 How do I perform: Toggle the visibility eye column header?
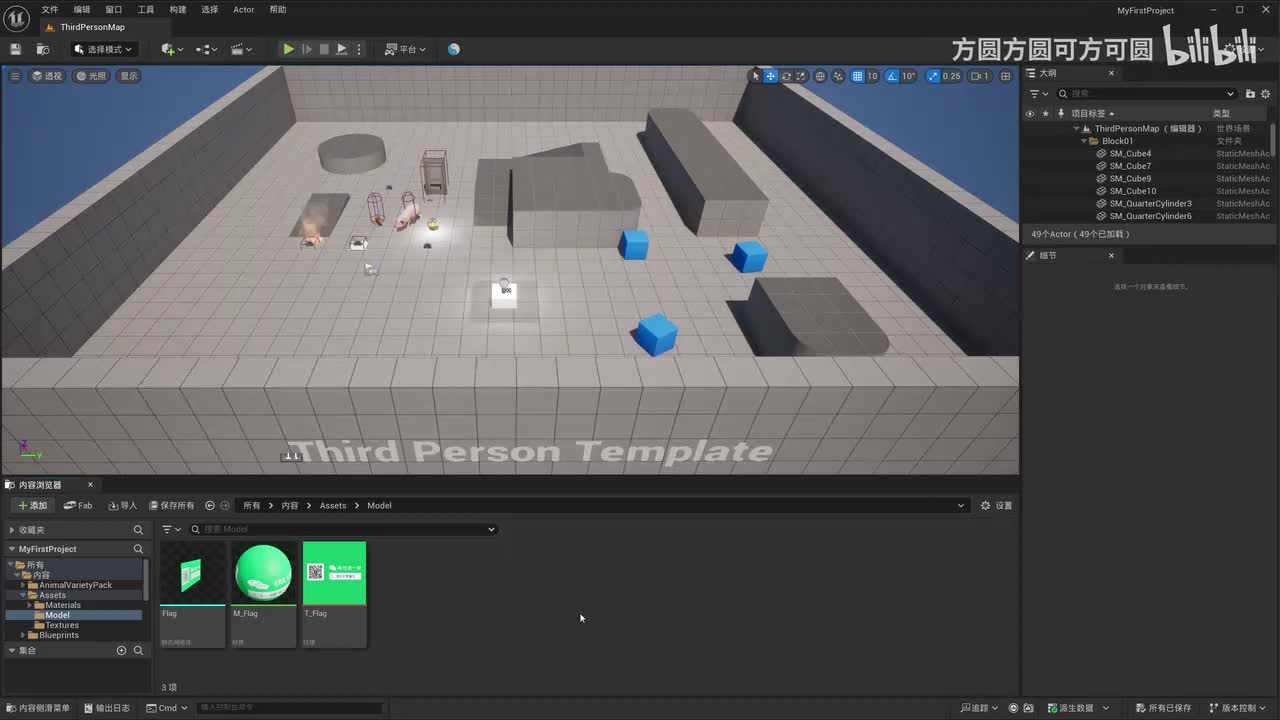click(1030, 114)
